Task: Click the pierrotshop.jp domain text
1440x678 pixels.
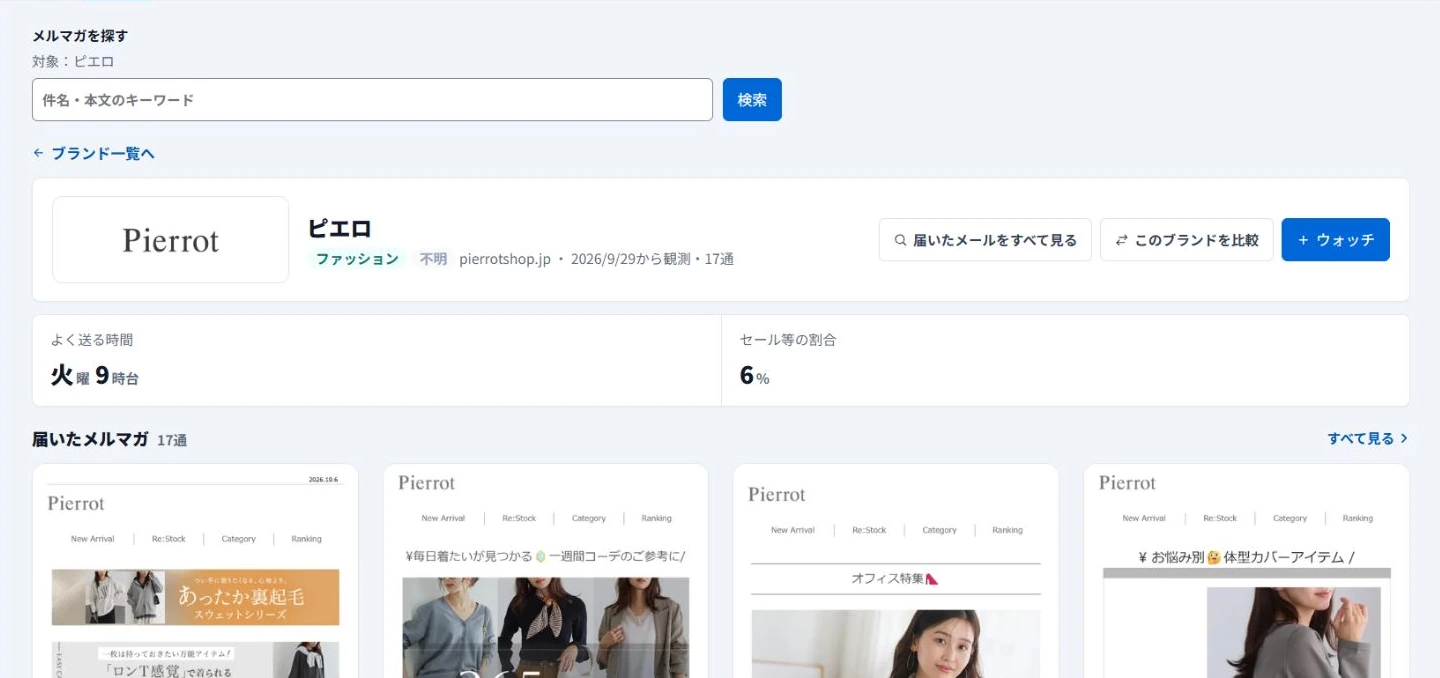Action: (505, 259)
